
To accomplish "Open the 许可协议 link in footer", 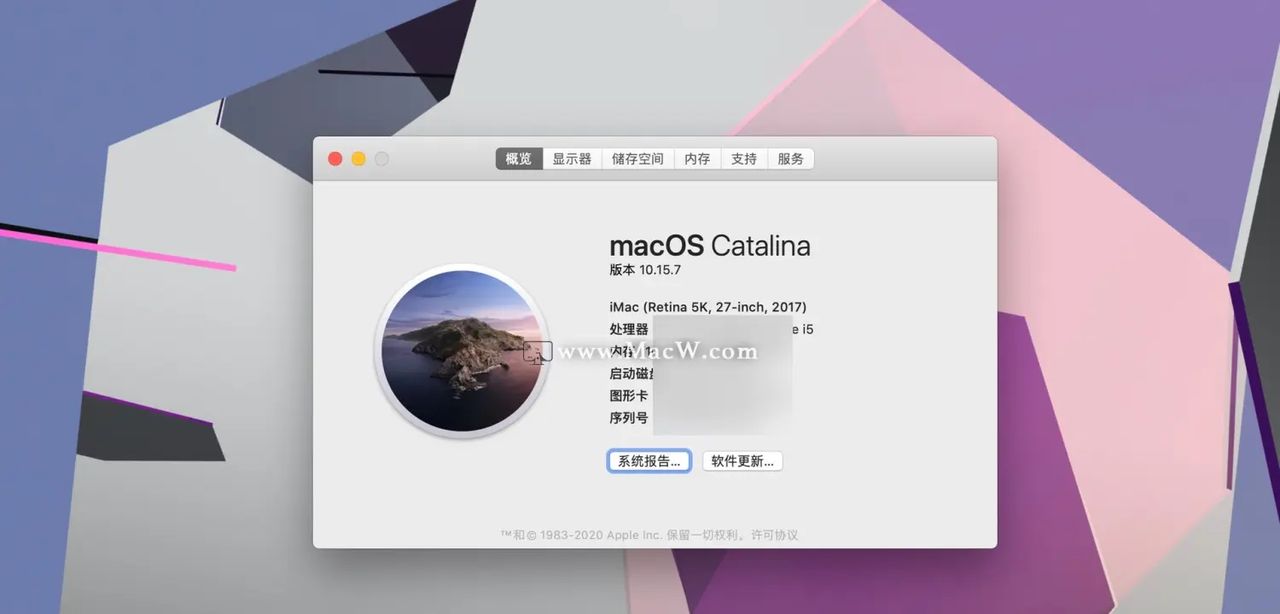I will 775,535.
